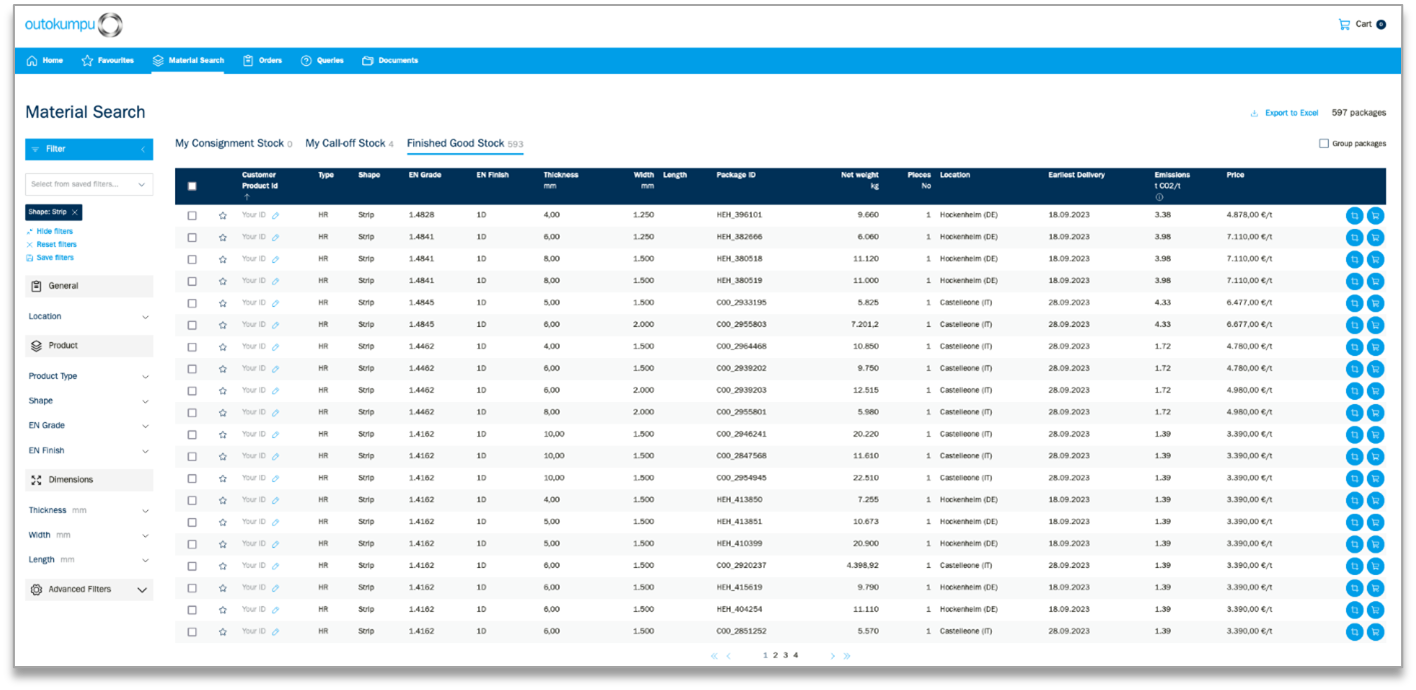This screenshot has height=690, width=1416.
Task: Favourite the HEH_396101 row star
Action: 223,215
